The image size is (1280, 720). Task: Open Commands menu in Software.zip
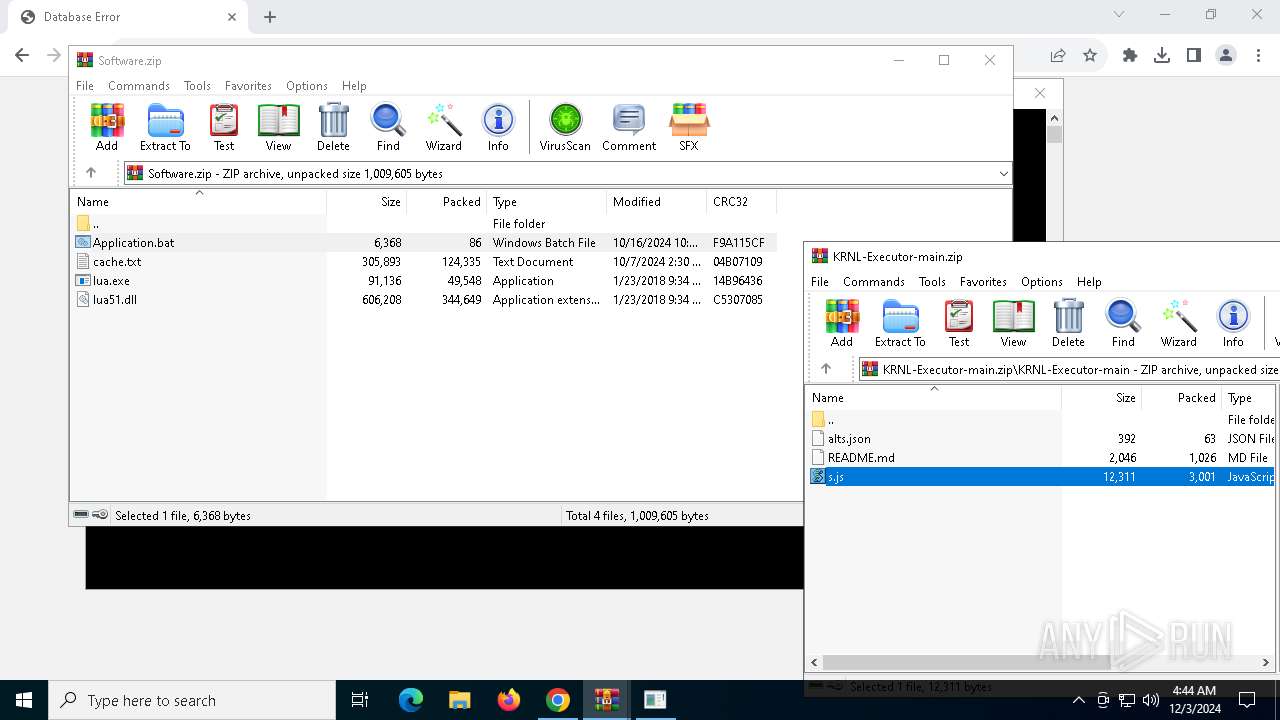click(x=139, y=86)
